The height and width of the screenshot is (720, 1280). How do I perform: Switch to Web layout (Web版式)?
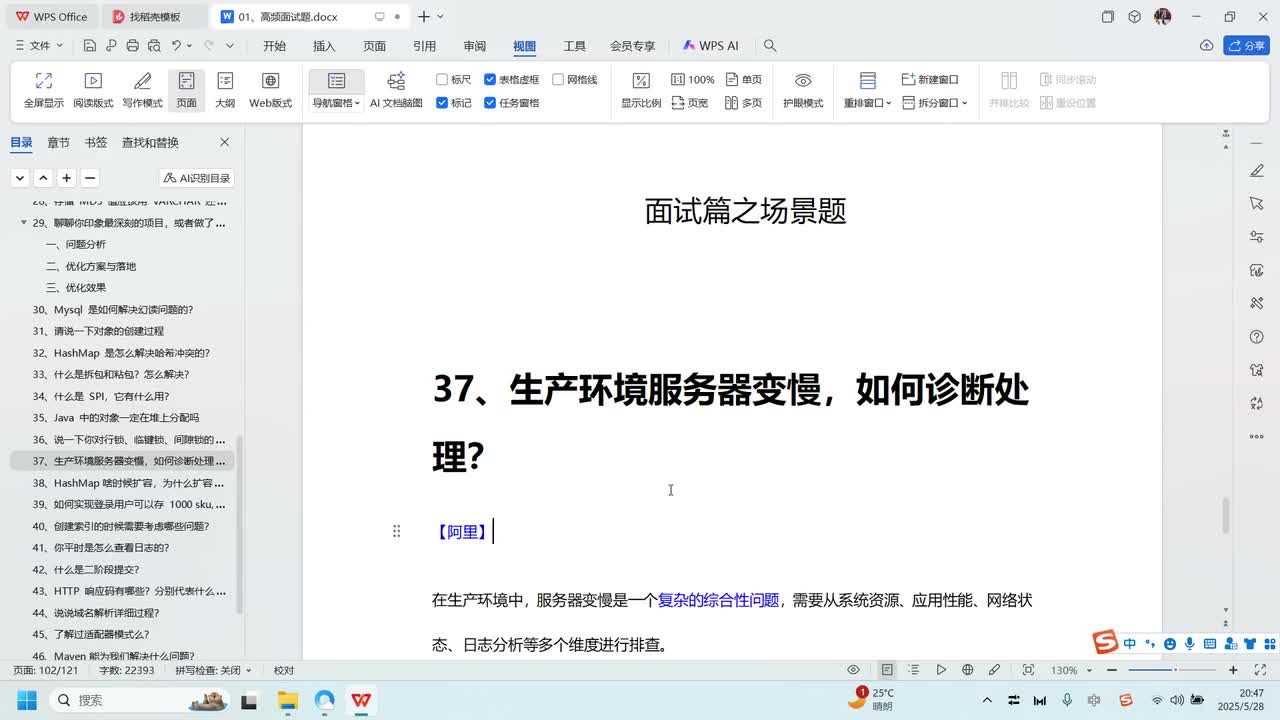(x=270, y=90)
